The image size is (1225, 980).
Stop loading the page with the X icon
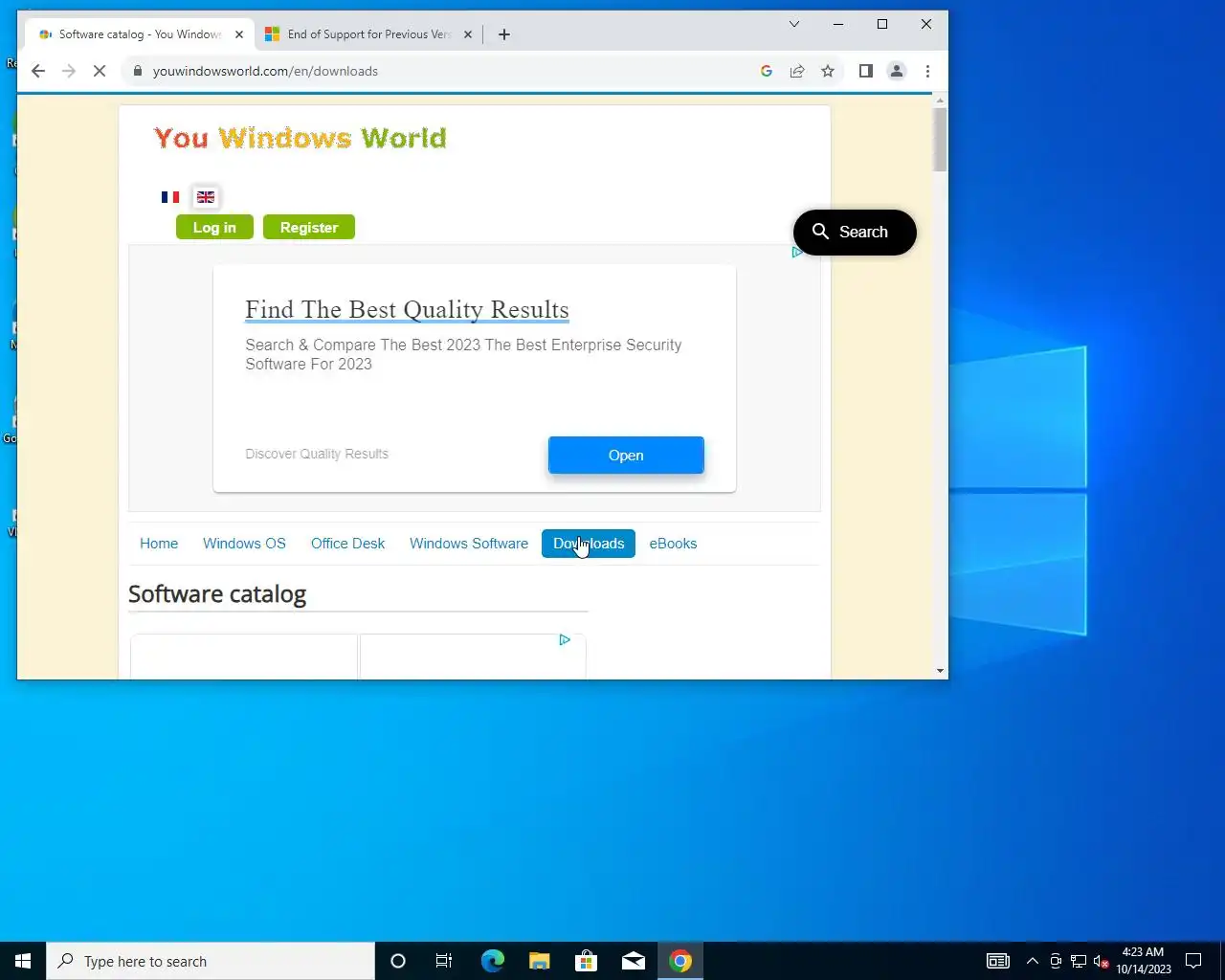point(99,71)
